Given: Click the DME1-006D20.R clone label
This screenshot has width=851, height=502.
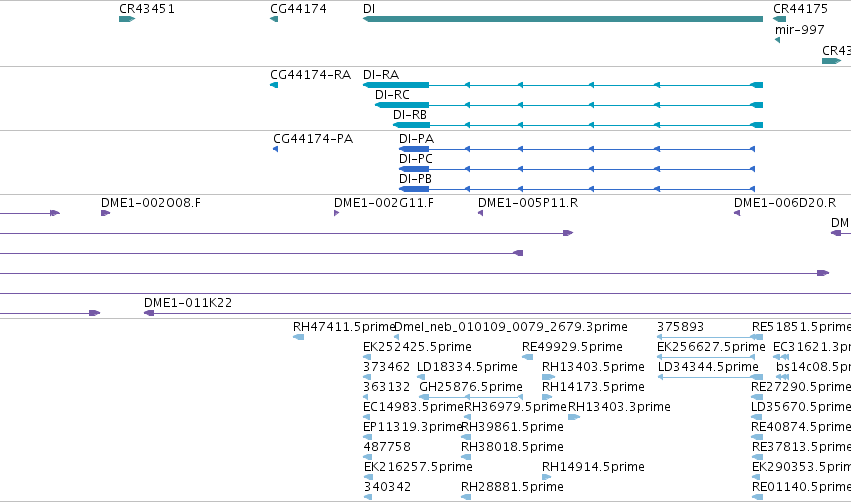Looking at the screenshot, I should (x=785, y=202).
